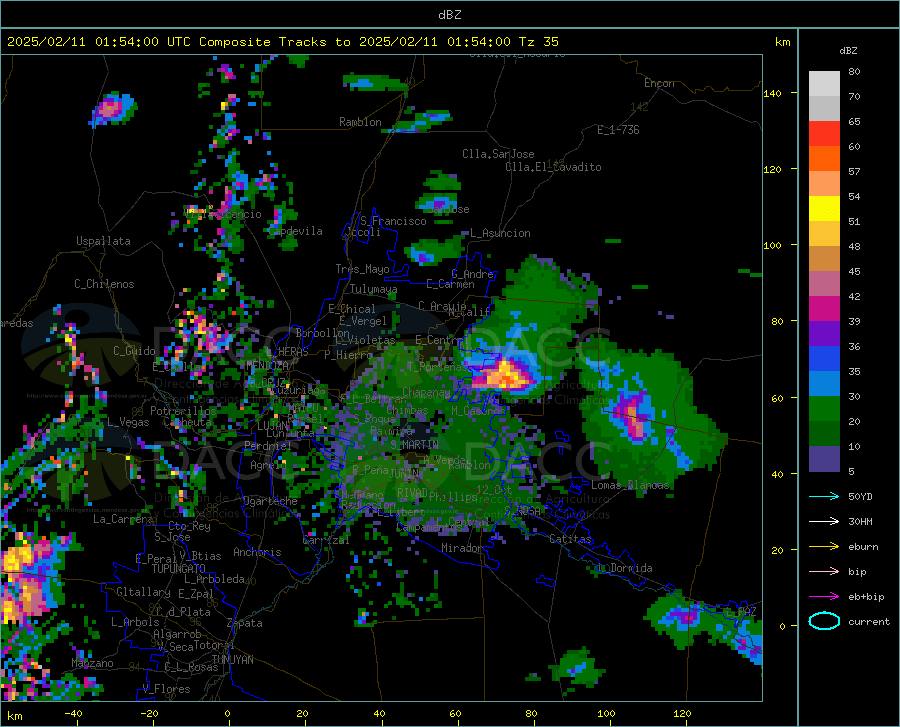Click the L_Asuncion label
Image resolution: width=900 pixels, height=727 pixels.
[500, 233]
